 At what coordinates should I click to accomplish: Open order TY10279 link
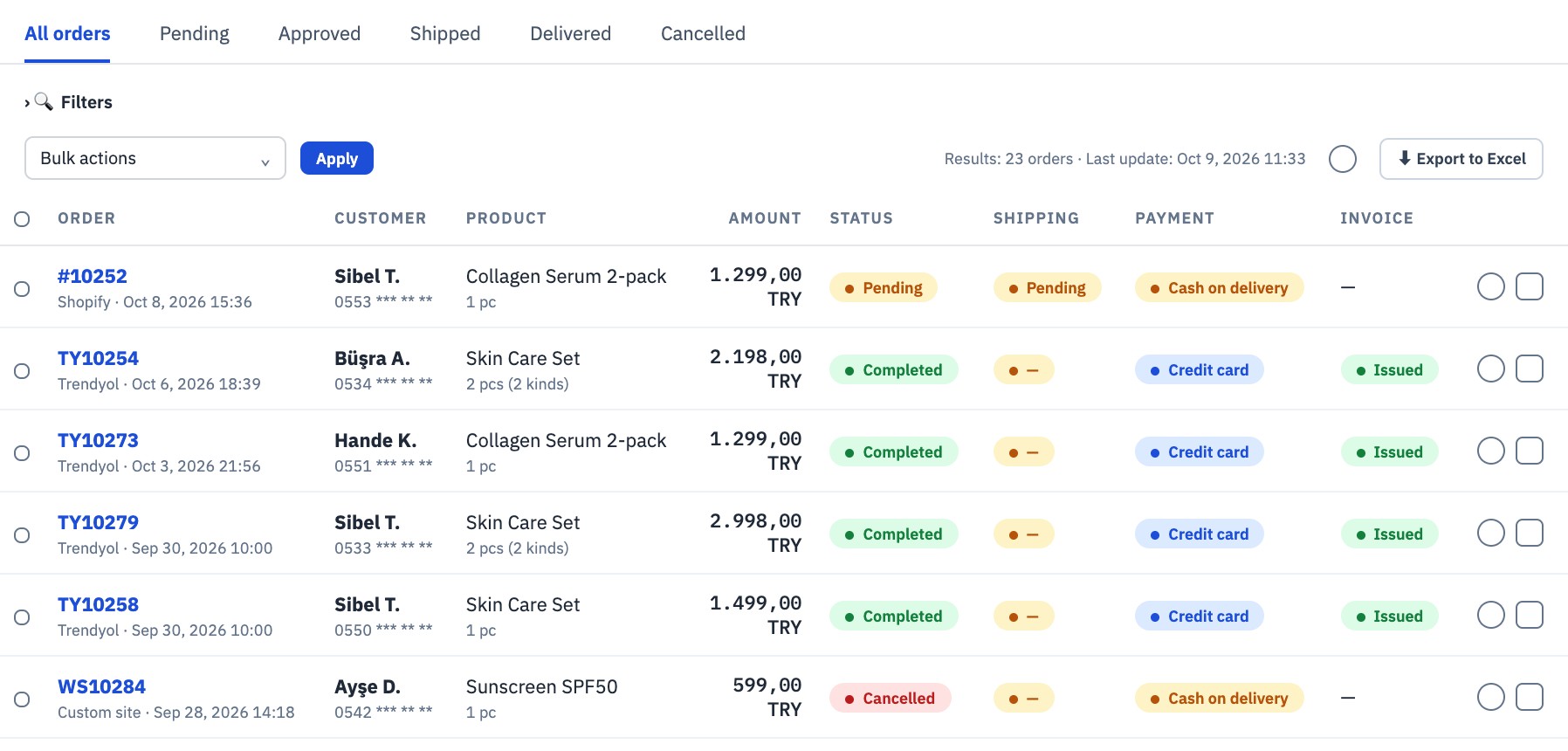98,522
